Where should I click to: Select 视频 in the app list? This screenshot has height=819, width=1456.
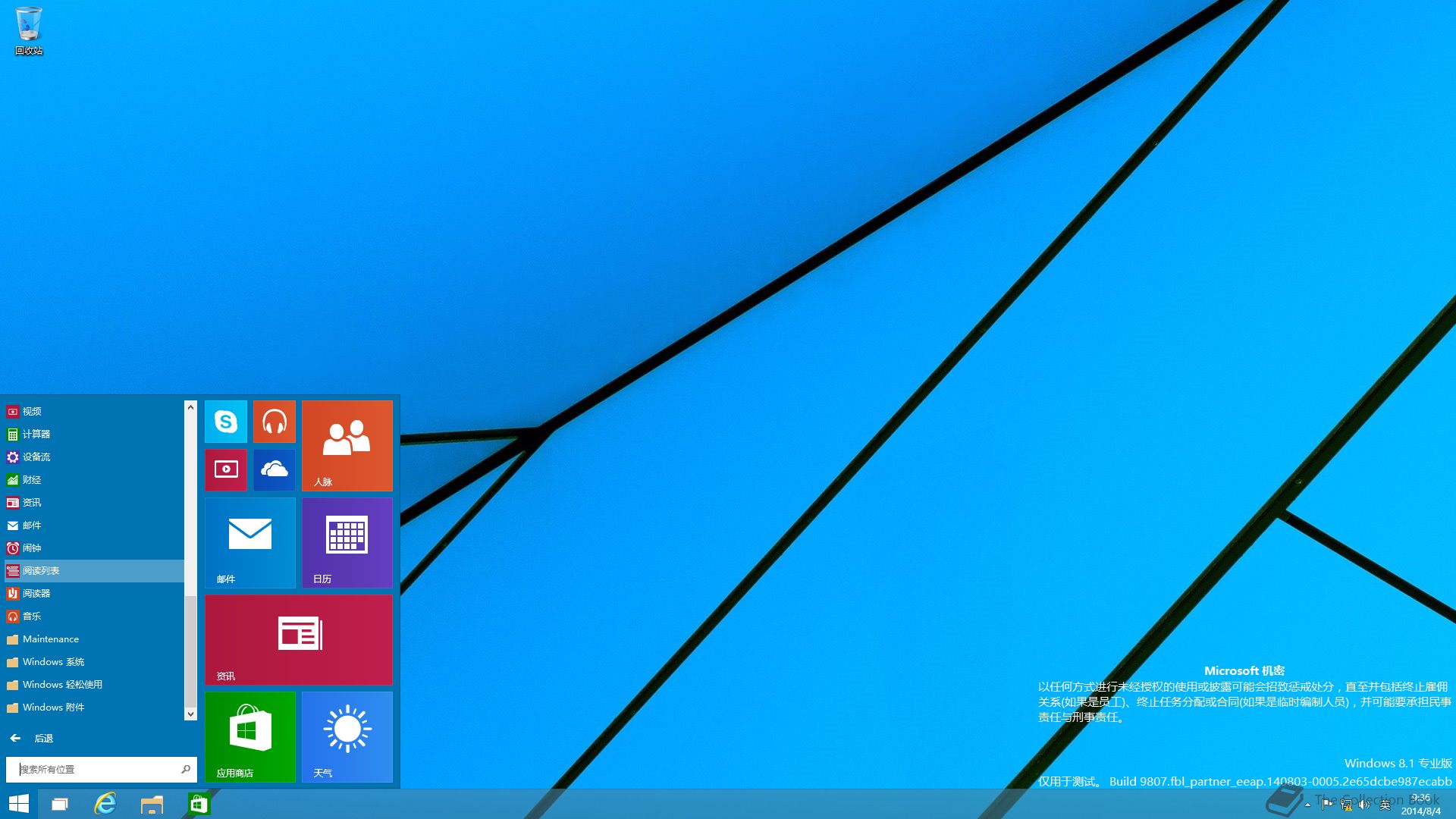[94, 412]
